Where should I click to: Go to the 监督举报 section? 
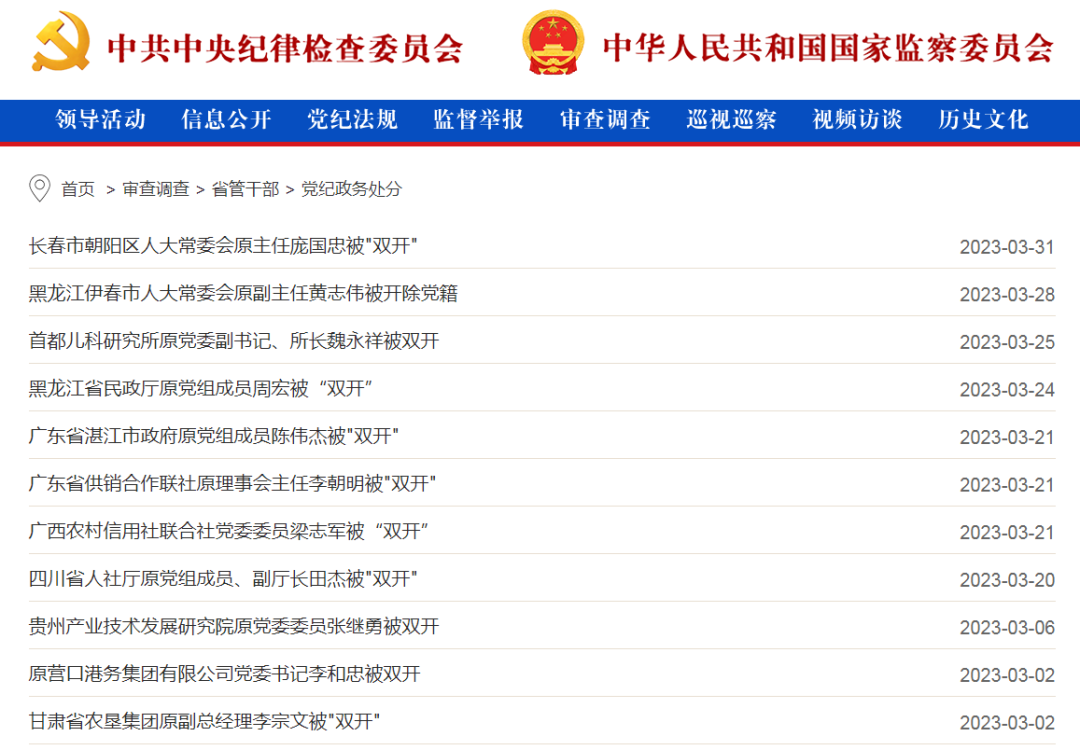478,120
